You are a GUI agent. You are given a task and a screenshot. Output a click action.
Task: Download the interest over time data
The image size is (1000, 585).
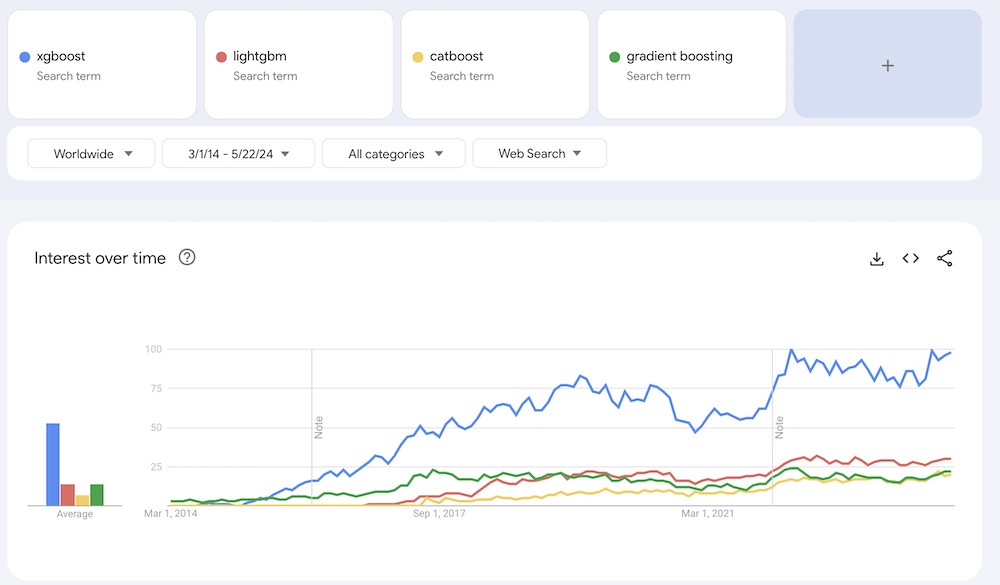click(x=877, y=258)
